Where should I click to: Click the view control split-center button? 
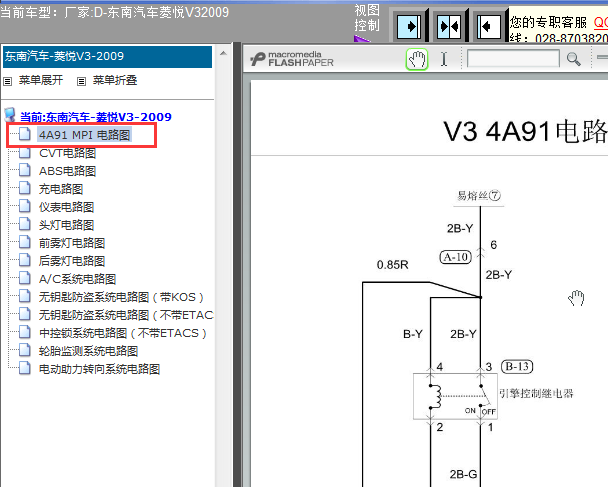coord(449,27)
